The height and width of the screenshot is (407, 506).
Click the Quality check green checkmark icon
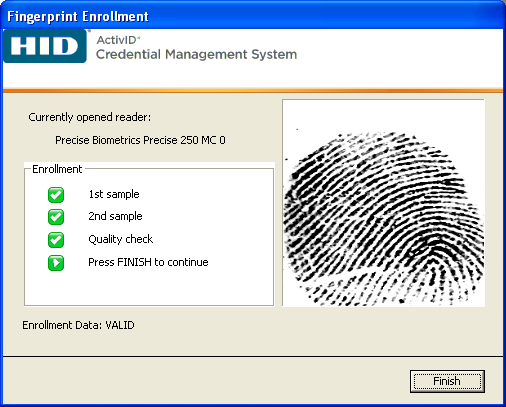pos(56,240)
